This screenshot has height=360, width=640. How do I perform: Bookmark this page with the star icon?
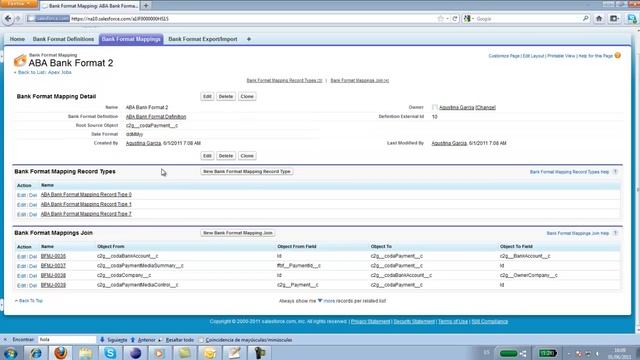[x=440, y=19]
